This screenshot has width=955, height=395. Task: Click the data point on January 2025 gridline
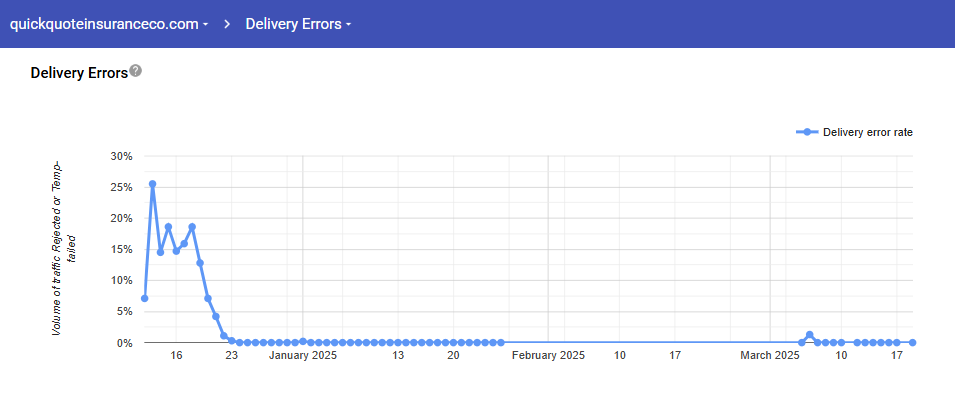pos(303,341)
